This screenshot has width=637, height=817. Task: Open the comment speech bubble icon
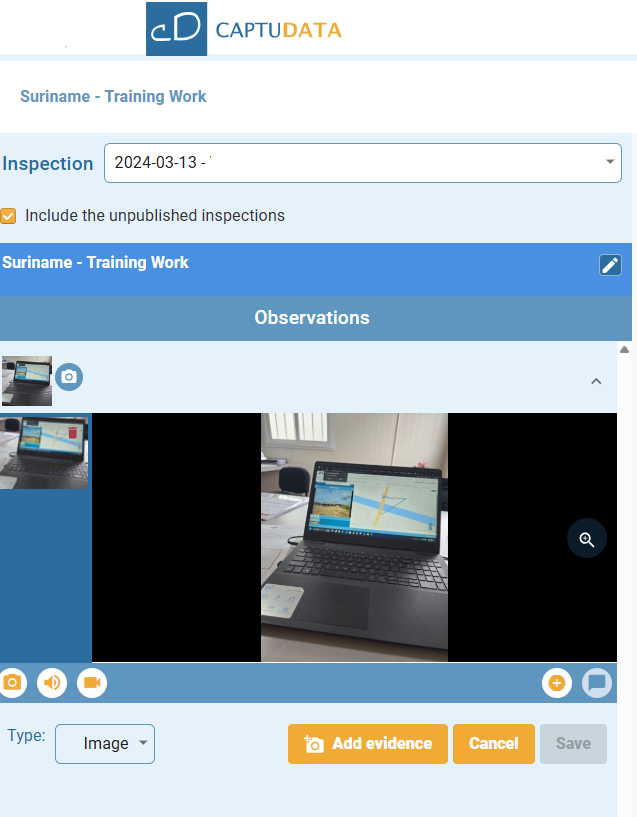tap(597, 684)
